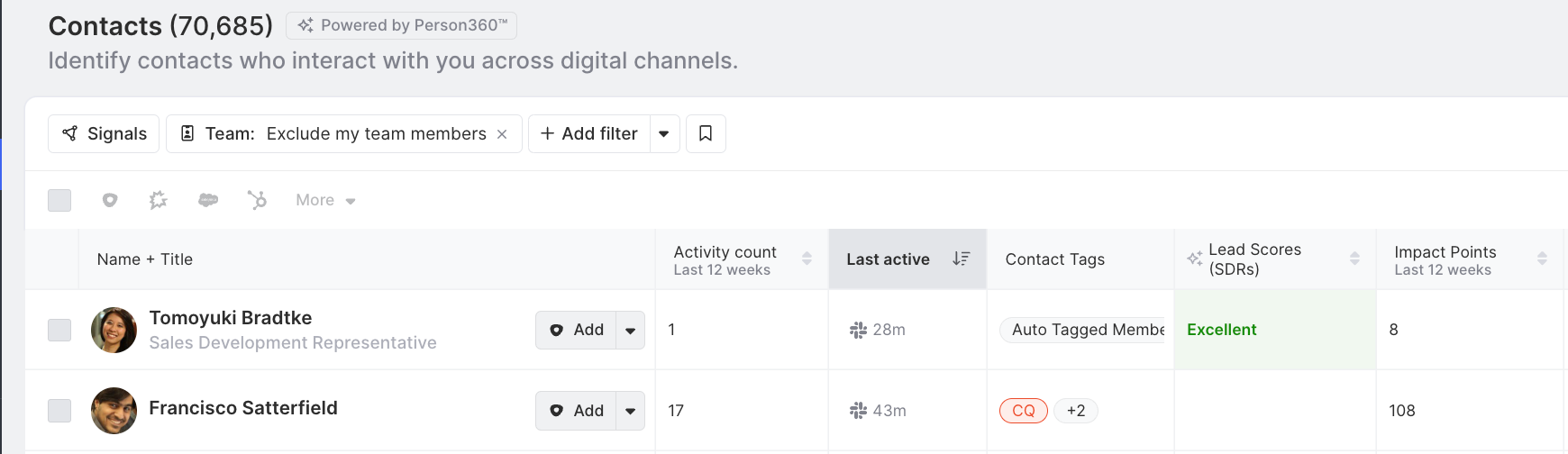Toggle the select-all contacts checkbox
The image size is (1568, 454).
click(x=59, y=200)
